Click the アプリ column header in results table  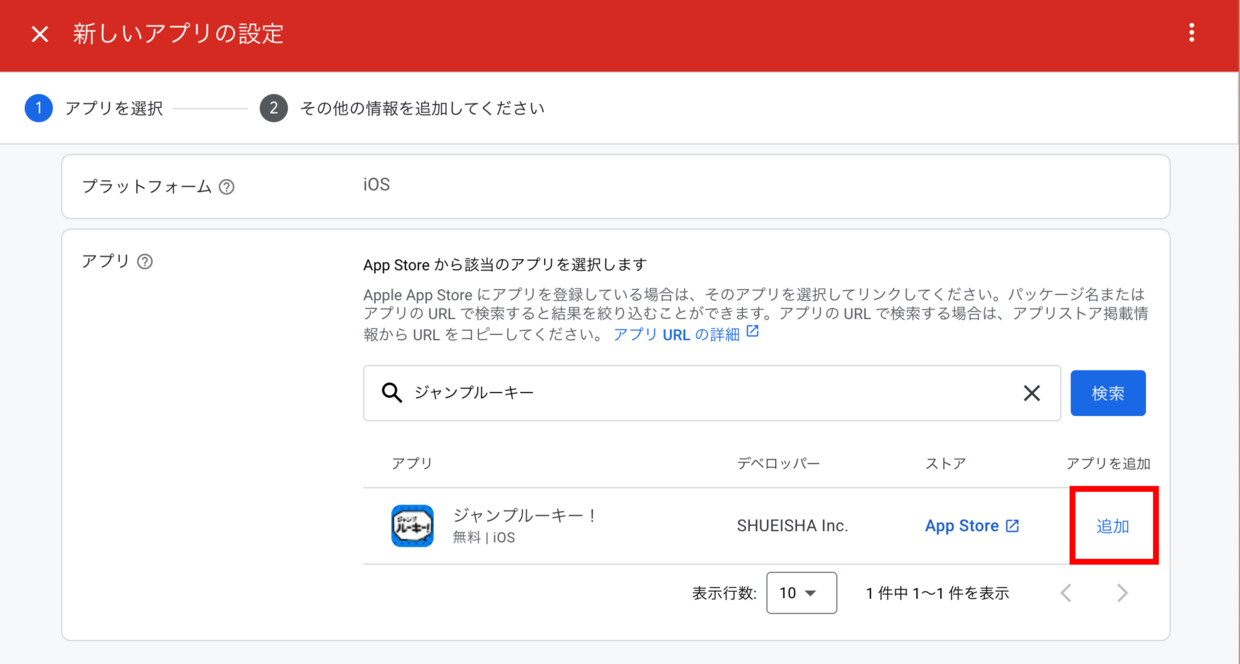point(412,464)
